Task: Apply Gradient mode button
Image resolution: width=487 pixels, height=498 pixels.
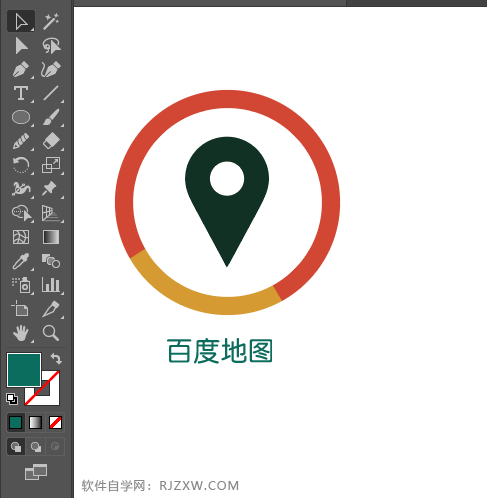Action: click(35, 422)
